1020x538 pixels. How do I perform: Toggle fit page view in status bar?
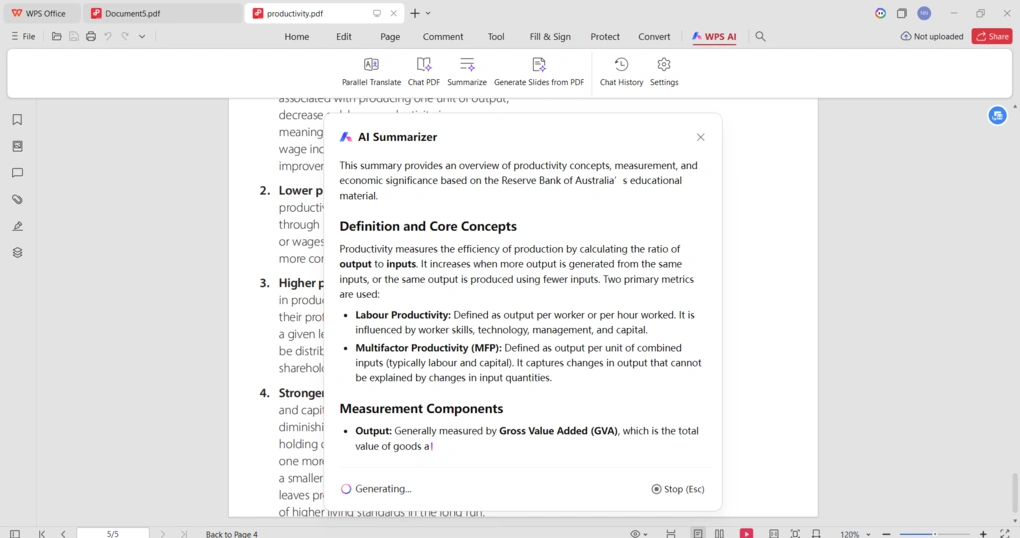pyautogui.click(x=795, y=533)
